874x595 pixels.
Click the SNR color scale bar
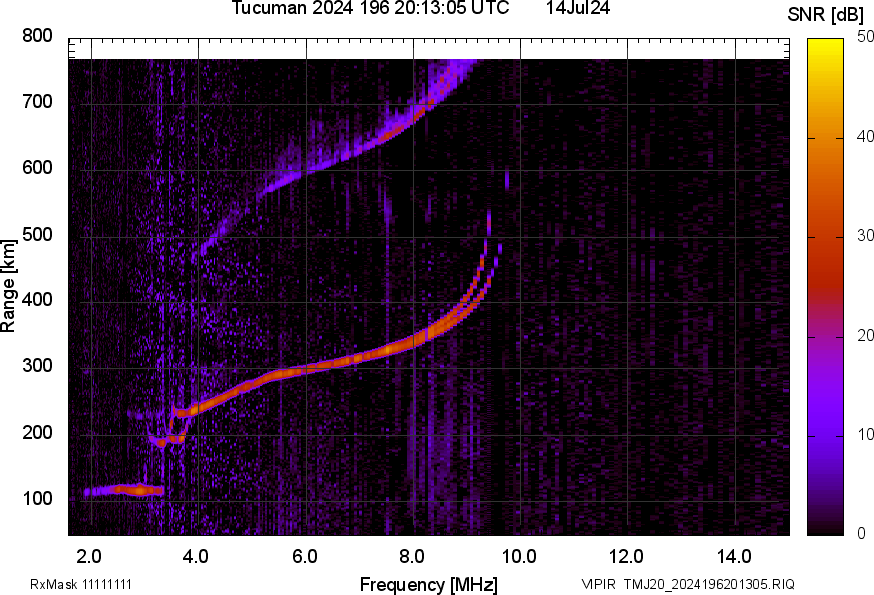pyautogui.click(x=826, y=287)
